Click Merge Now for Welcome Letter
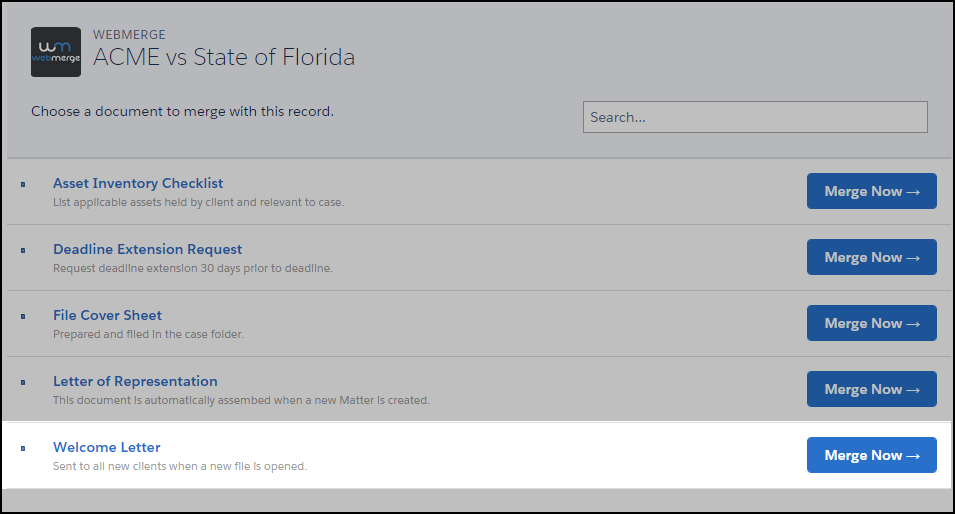The image size is (955, 514). point(871,455)
